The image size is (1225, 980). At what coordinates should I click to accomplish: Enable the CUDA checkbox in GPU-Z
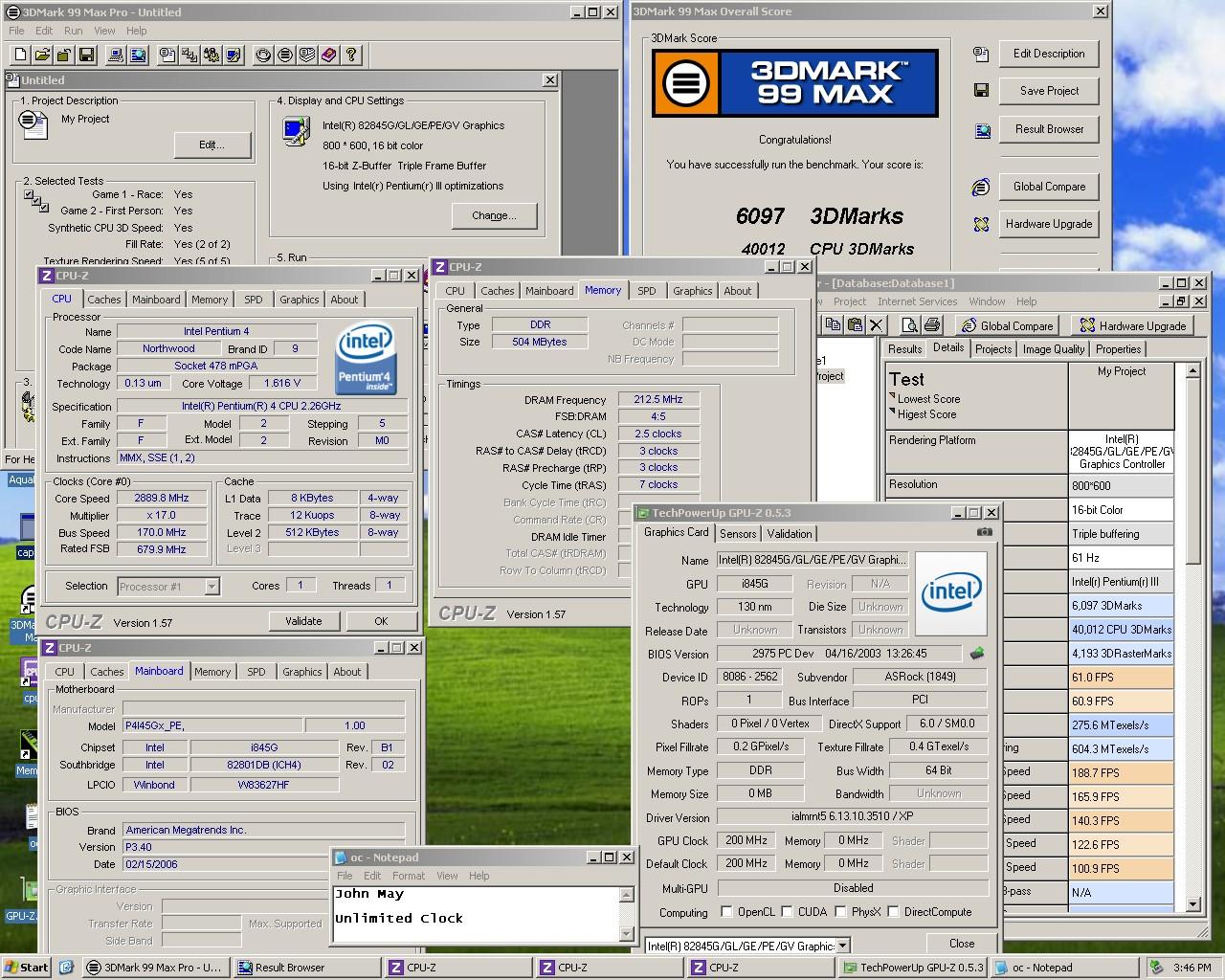click(787, 912)
